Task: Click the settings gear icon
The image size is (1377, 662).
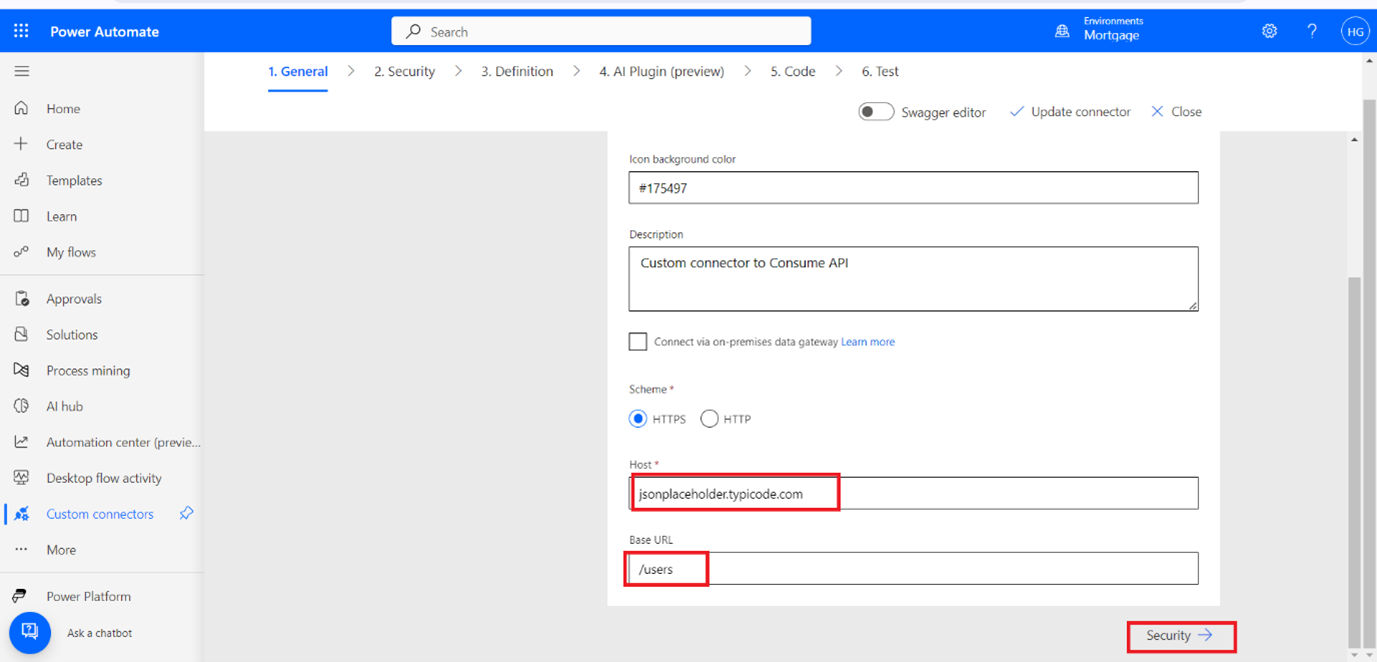Action: pyautogui.click(x=1269, y=31)
